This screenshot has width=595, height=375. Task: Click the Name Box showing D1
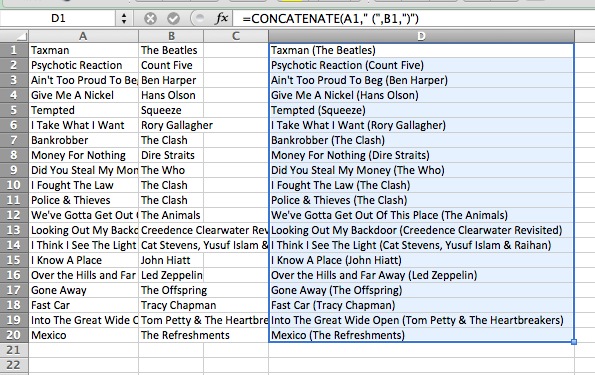coord(58,18)
